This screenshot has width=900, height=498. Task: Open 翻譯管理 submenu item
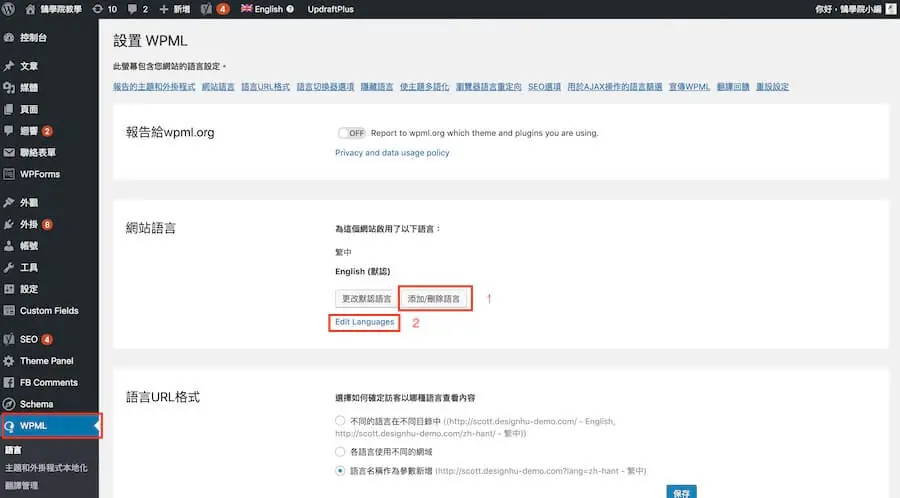pyautogui.click(x=21, y=485)
